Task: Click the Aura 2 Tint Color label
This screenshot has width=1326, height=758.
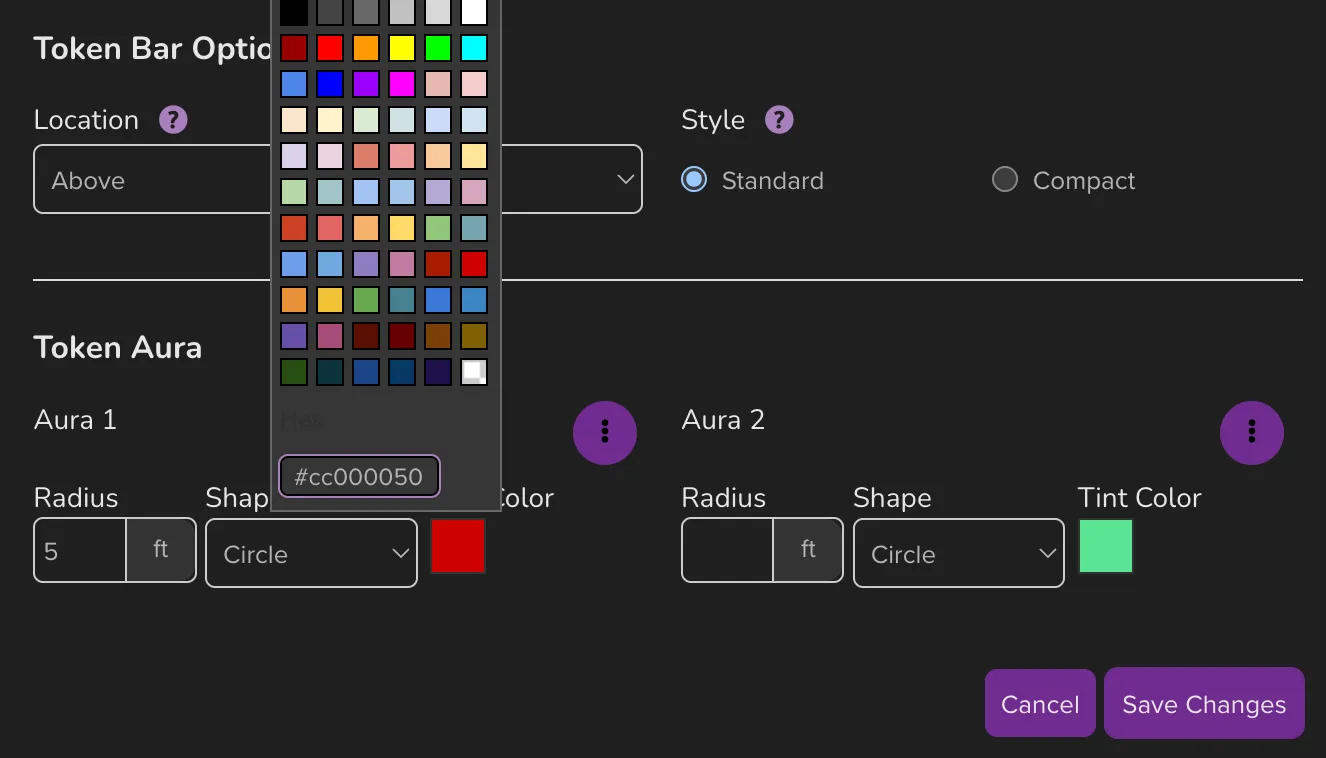Action: pos(1139,498)
